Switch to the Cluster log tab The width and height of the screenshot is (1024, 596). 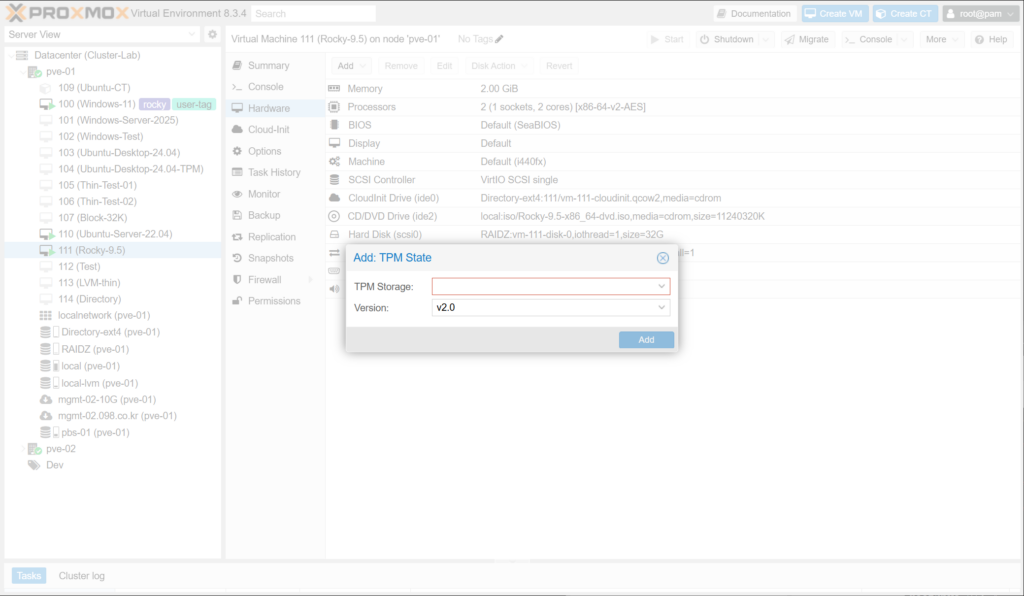[x=81, y=576]
